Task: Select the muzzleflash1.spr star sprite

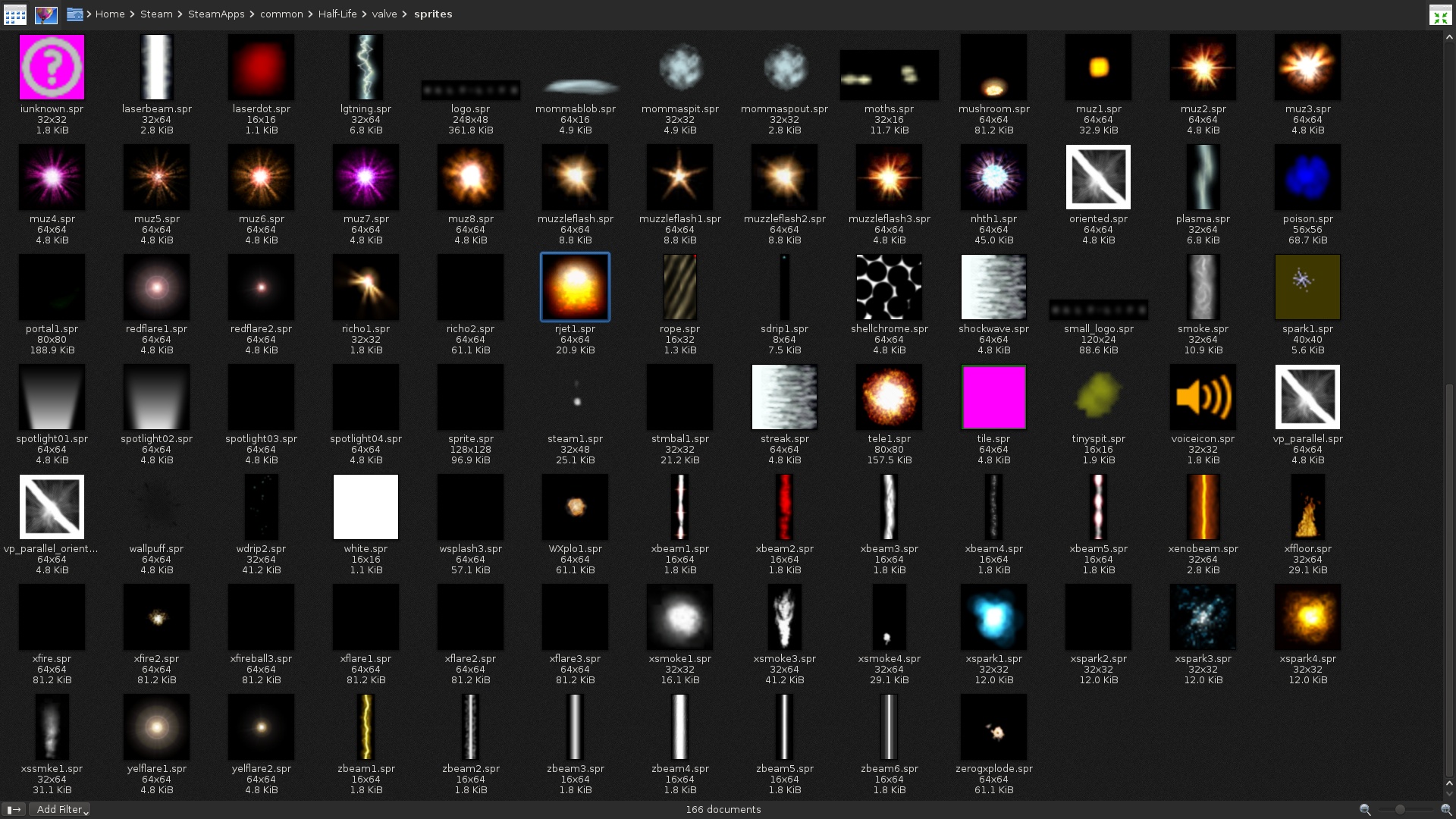Action: (x=679, y=177)
